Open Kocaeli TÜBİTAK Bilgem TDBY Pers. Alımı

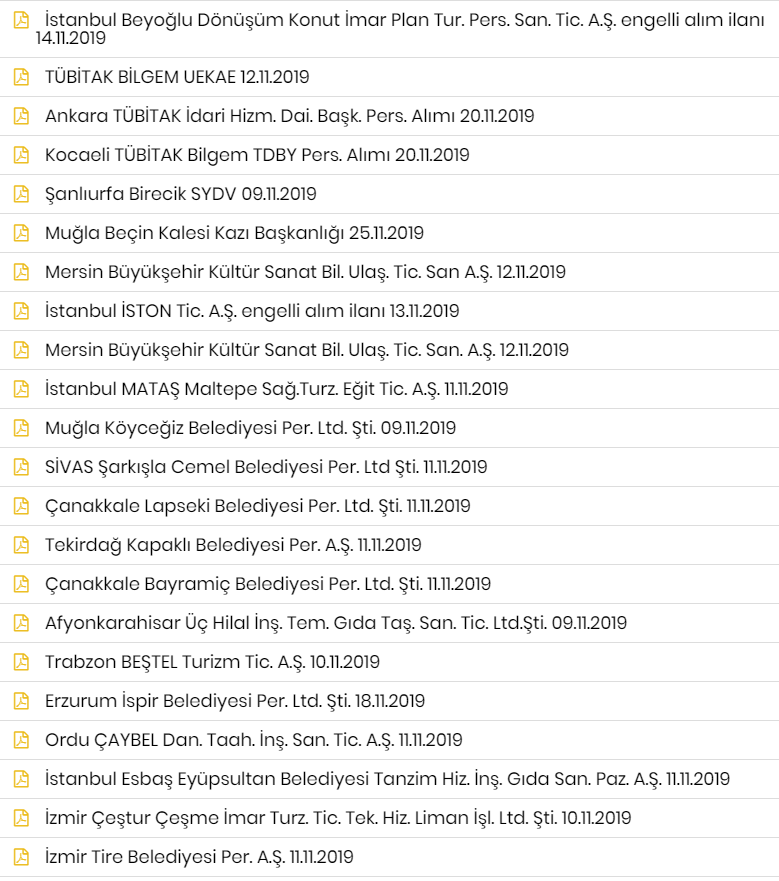(257, 155)
